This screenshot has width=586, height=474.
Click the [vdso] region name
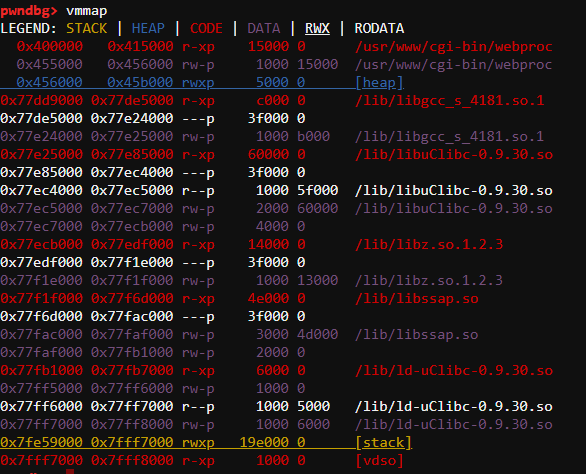pyautogui.click(x=379, y=461)
